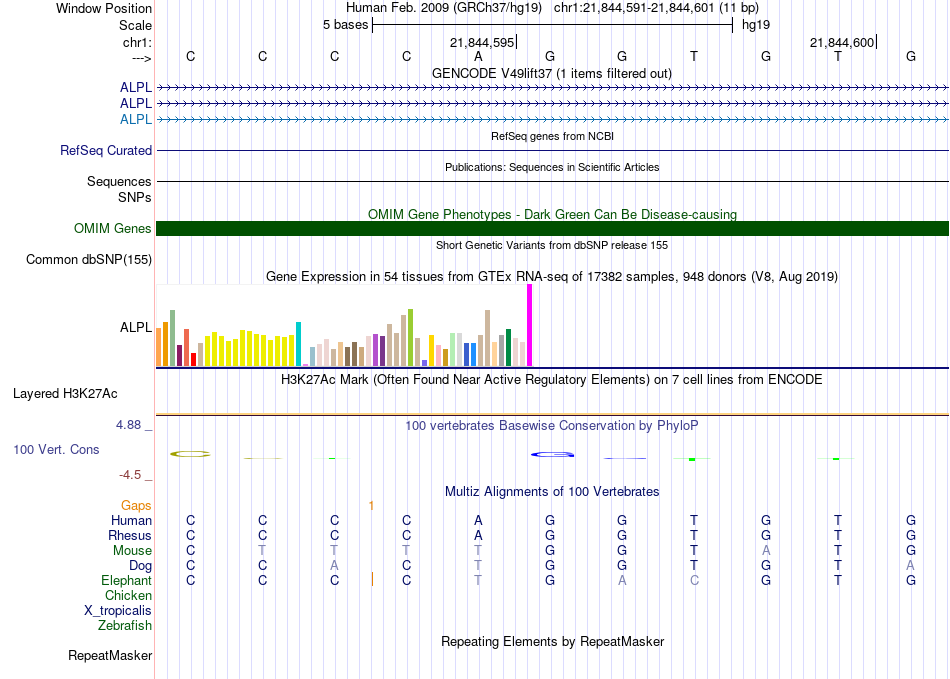Click the ALPL label beside the GTEx bar chart
Viewport: 950px width, 679px height.
[x=136, y=327]
